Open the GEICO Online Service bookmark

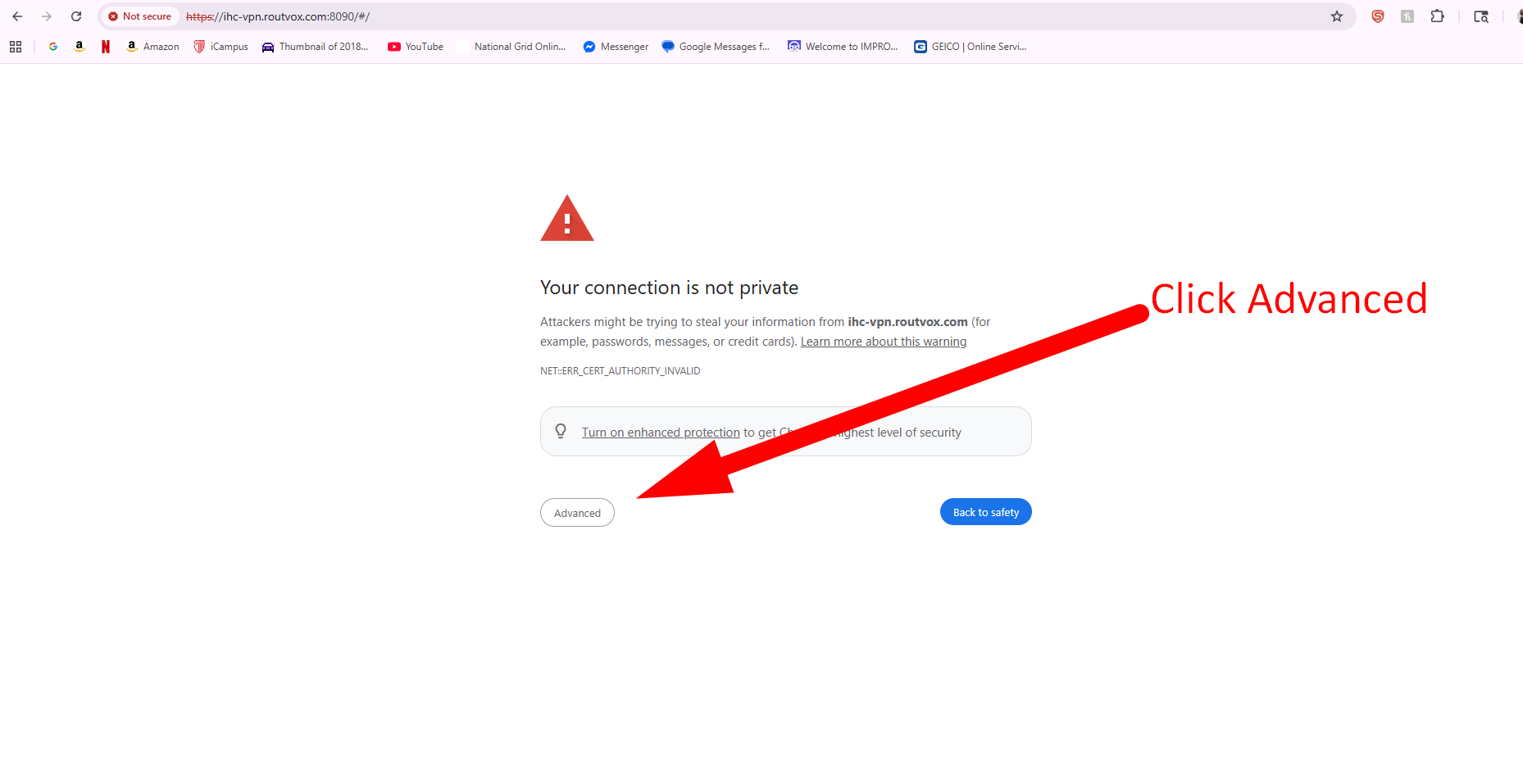(971, 47)
